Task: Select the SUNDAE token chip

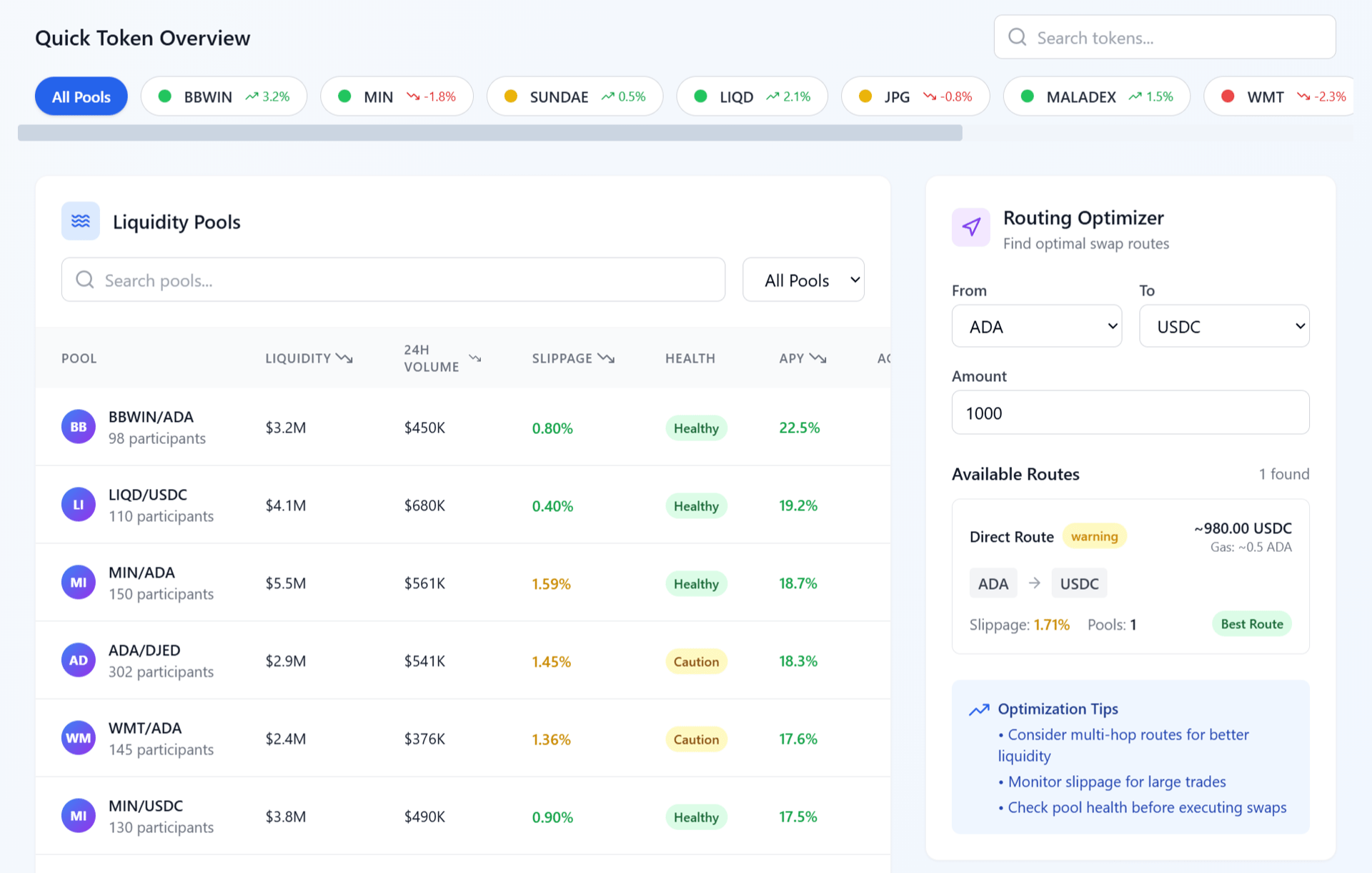Action: (575, 97)
